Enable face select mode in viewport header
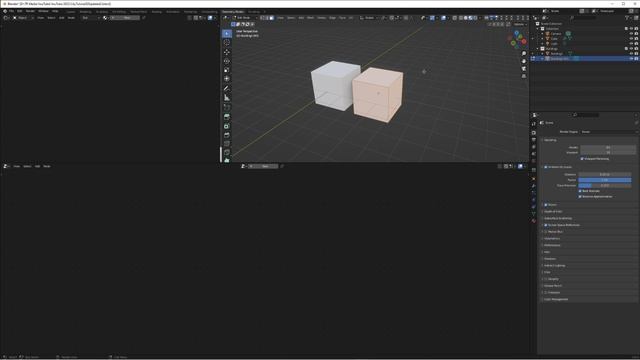Viewport: 640px width, 360px height. point(272,18)
